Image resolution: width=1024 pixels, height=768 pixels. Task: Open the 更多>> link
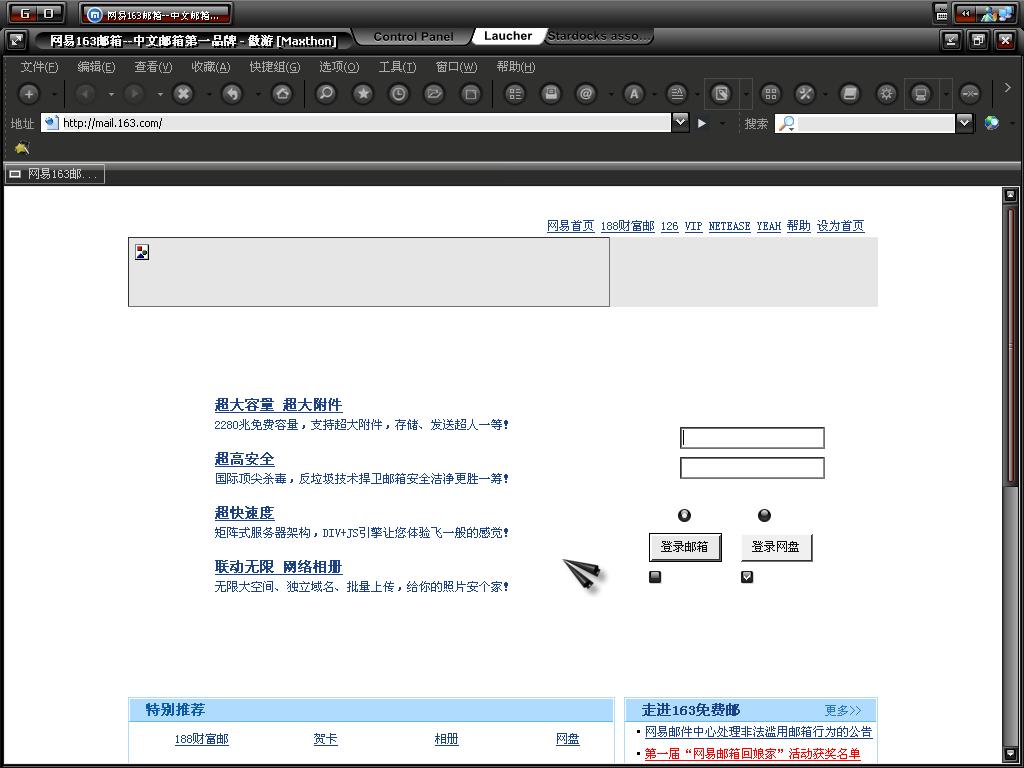[842, 710]
